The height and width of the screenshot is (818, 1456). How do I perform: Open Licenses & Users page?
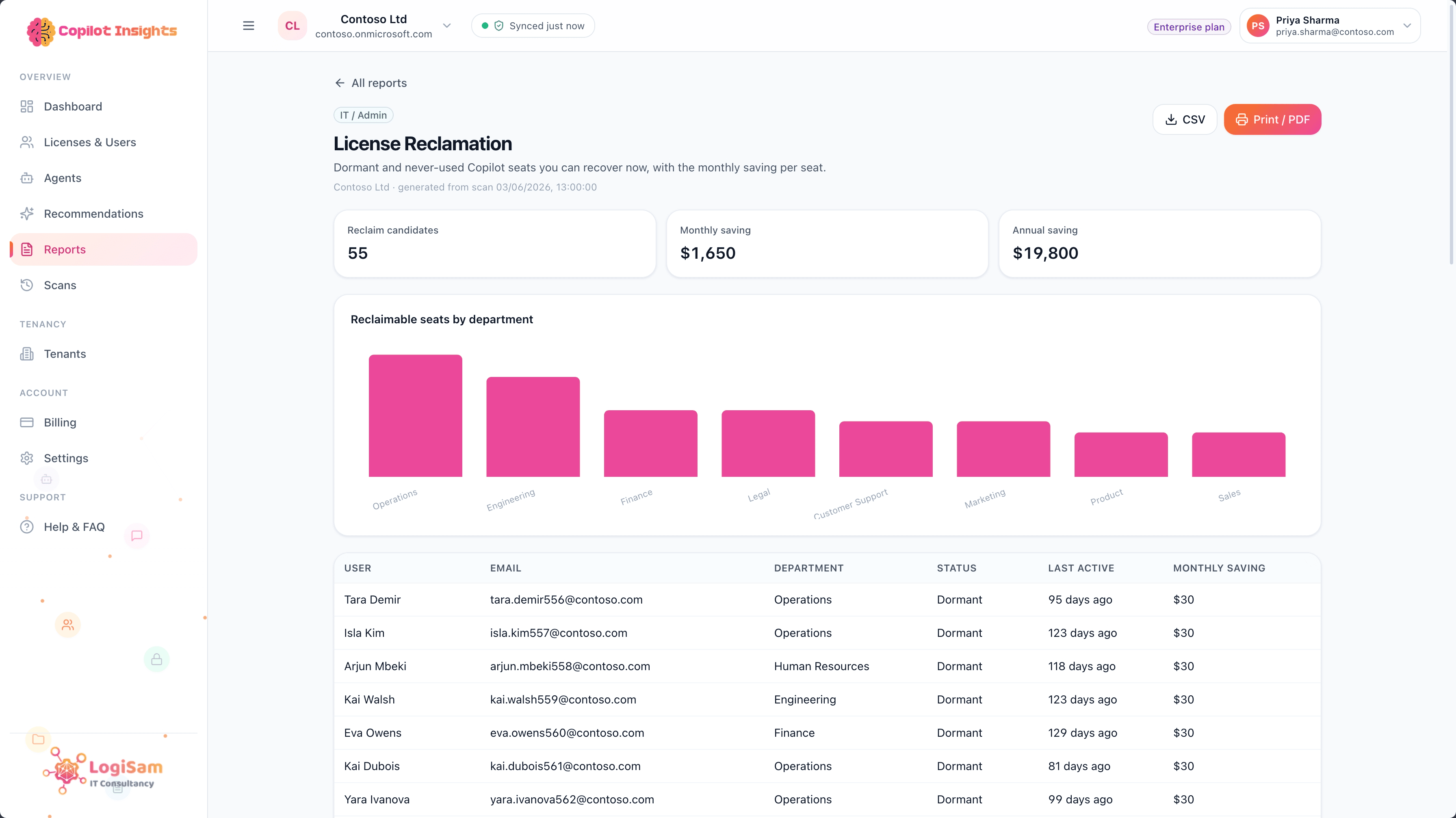(x=104, y=143)
